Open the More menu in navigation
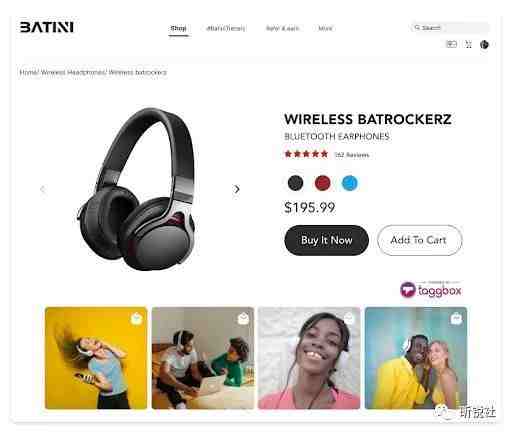This screenshot has height=435, width=512. point(325,28)
